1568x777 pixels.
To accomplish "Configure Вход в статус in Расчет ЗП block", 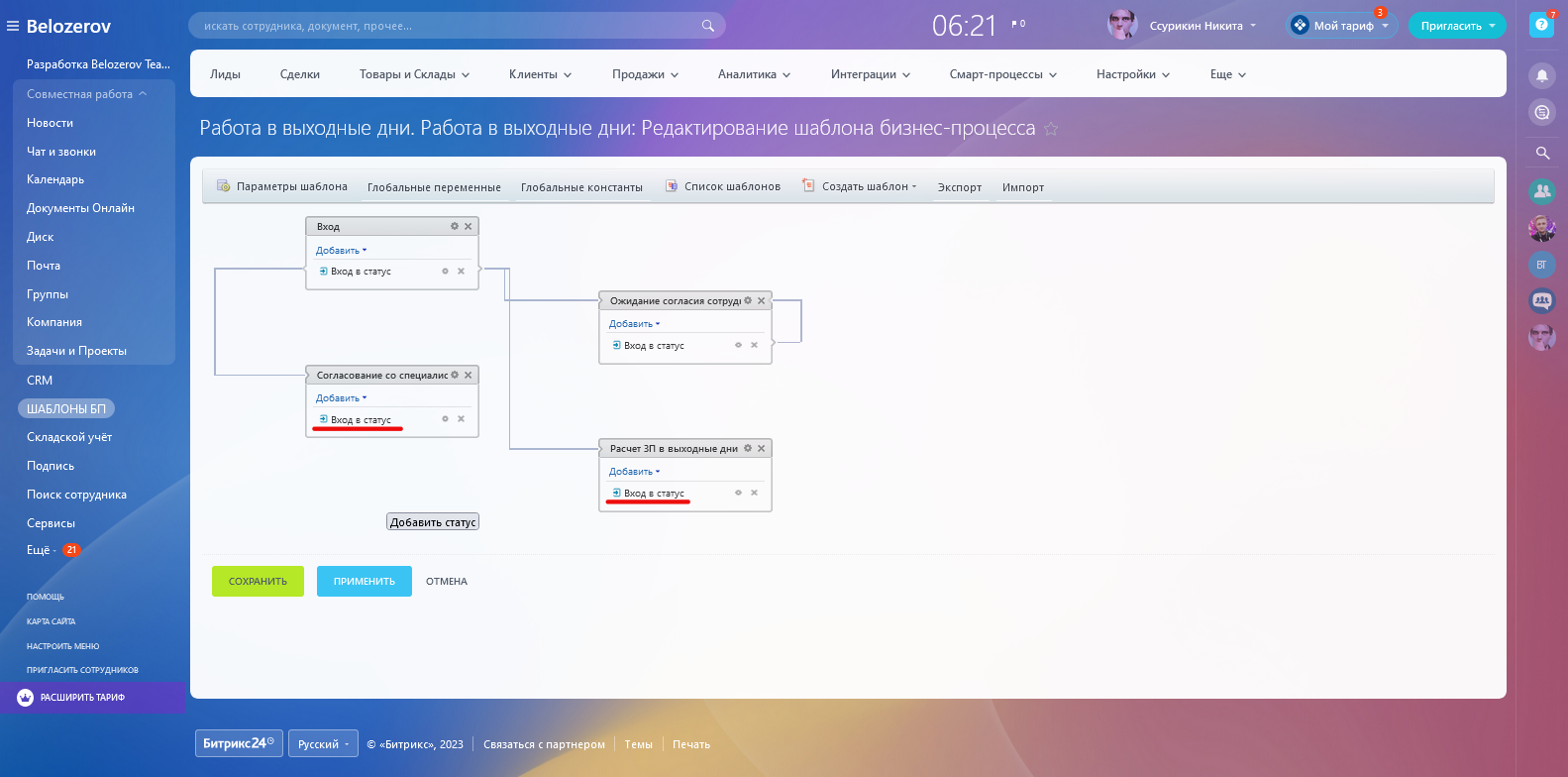I will tap(738, 493).
